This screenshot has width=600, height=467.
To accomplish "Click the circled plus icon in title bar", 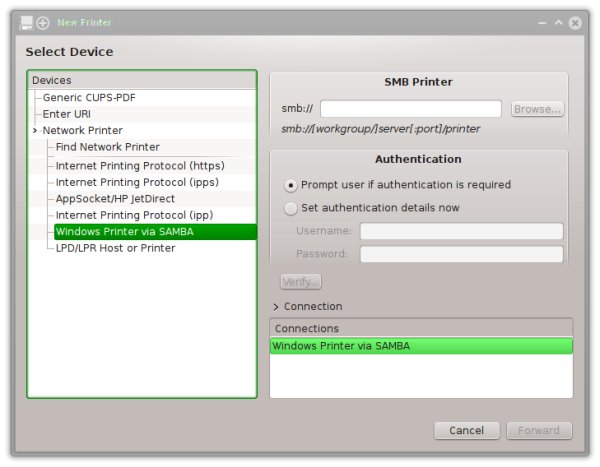I will pyautogui.click(x=43, y=23).
